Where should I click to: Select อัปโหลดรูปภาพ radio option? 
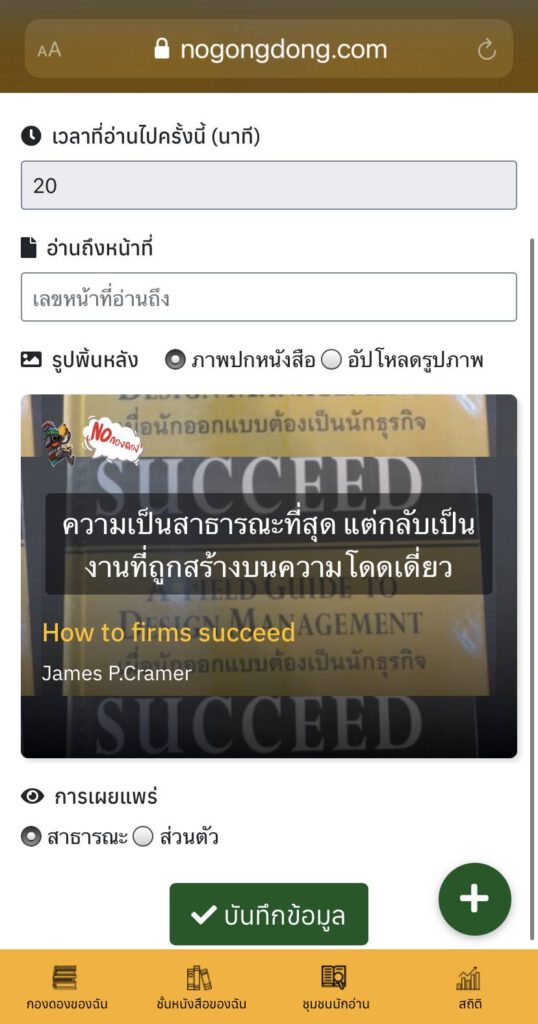[x=331, y=360]
